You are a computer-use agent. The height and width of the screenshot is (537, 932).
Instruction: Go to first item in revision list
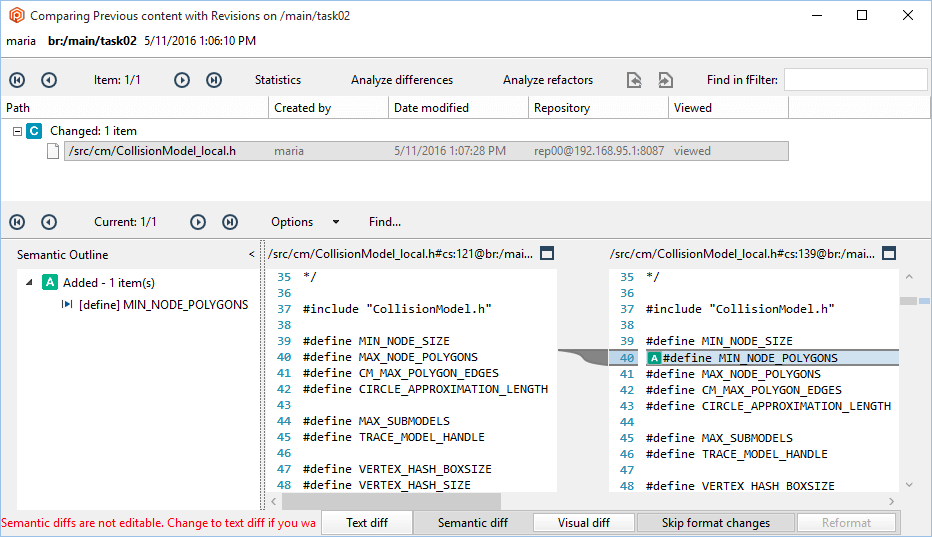click(17, 80)
